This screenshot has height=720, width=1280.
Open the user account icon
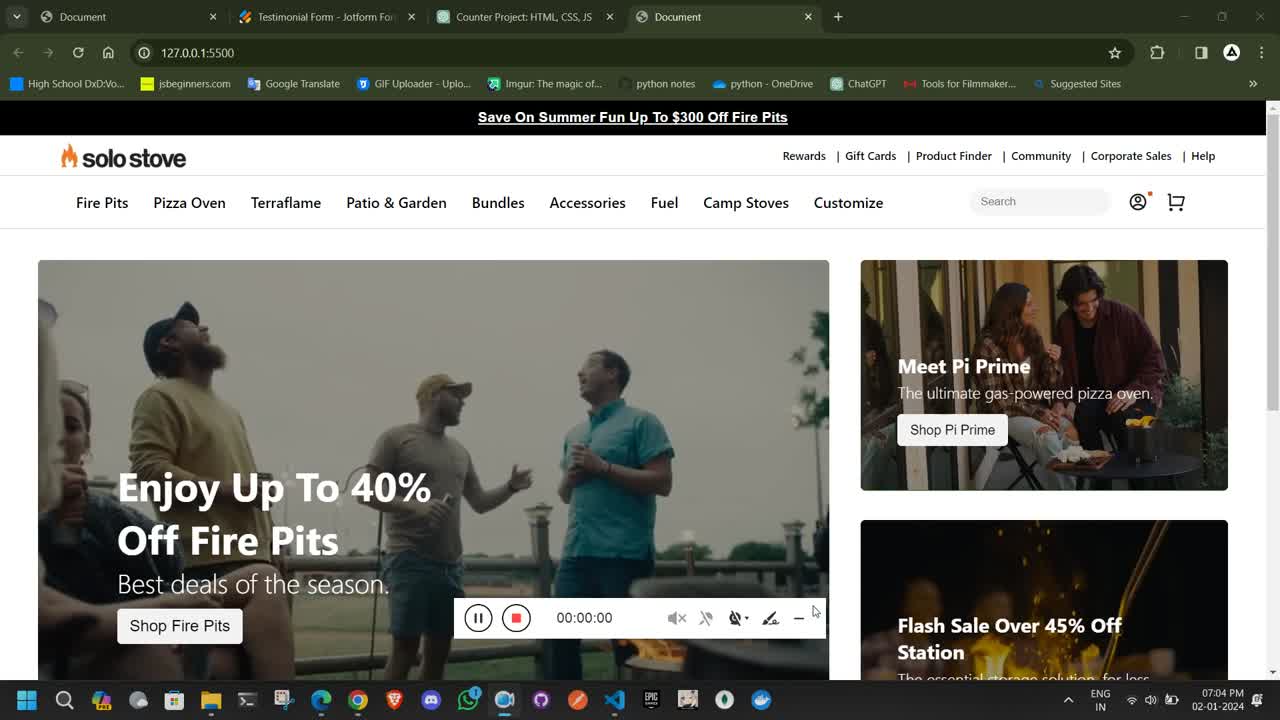pyautogui.click(x=1138, y=202)
